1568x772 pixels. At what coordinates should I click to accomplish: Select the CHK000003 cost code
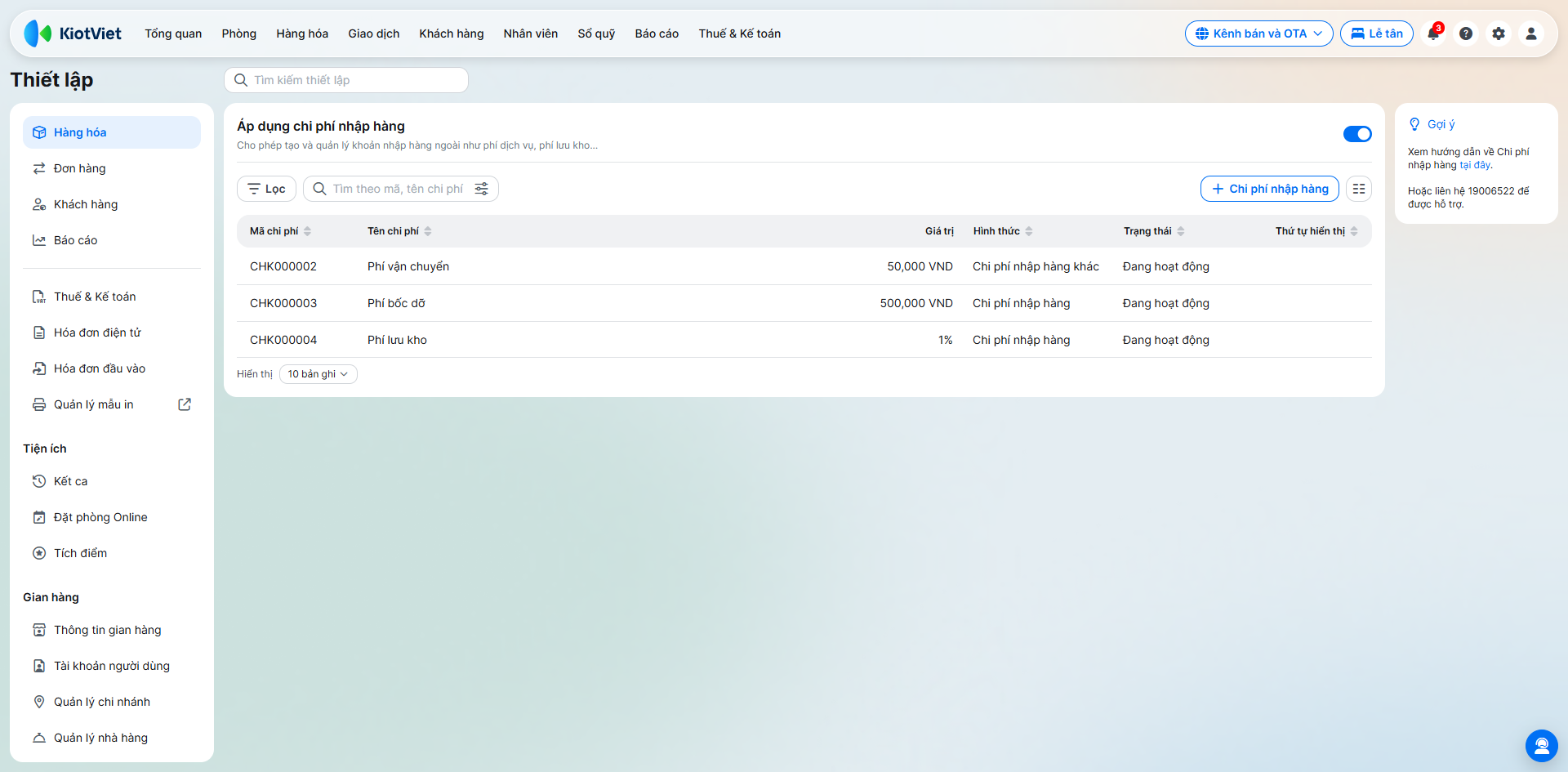coord(283,303)
